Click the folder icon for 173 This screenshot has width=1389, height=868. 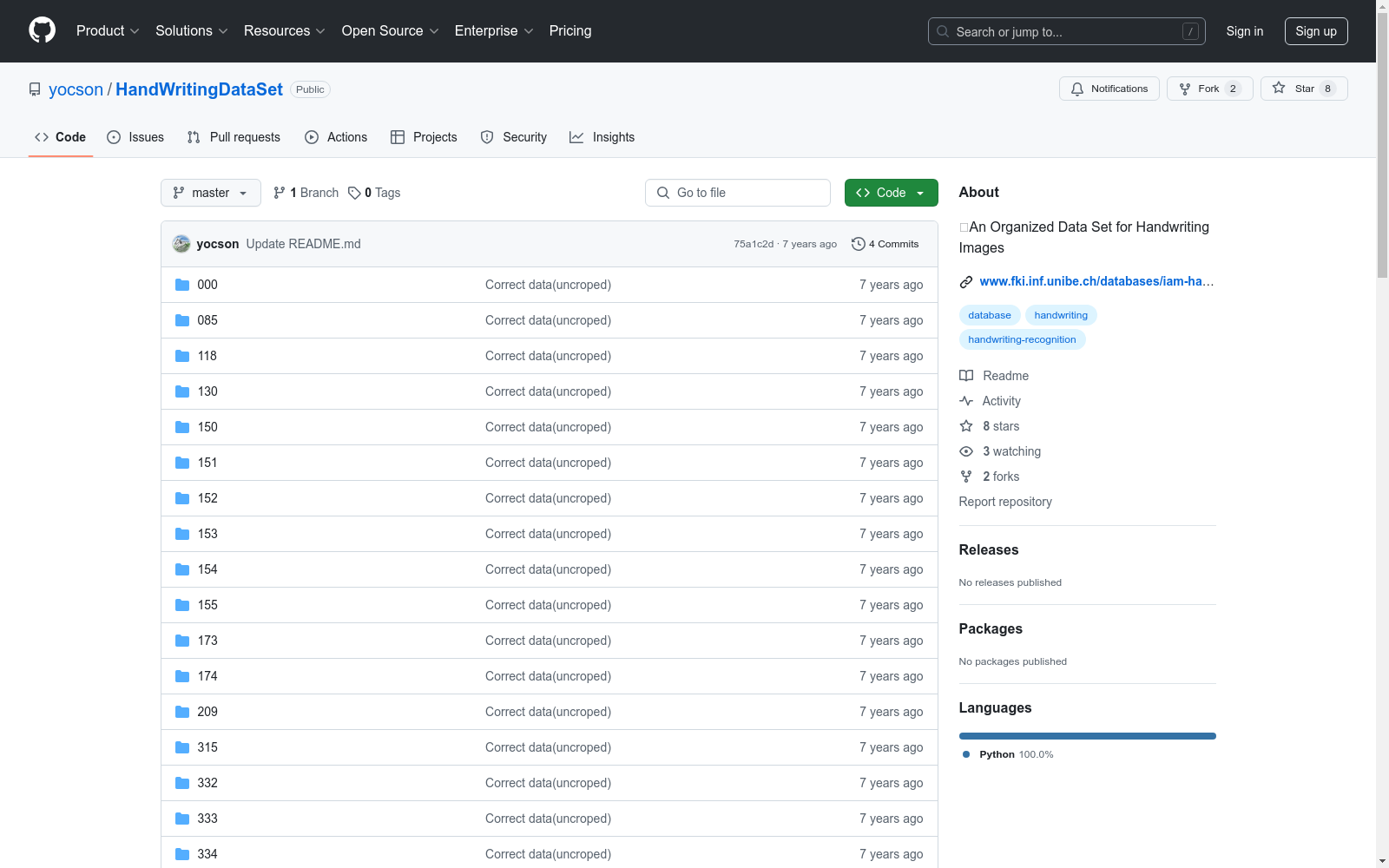coord(182,641)
